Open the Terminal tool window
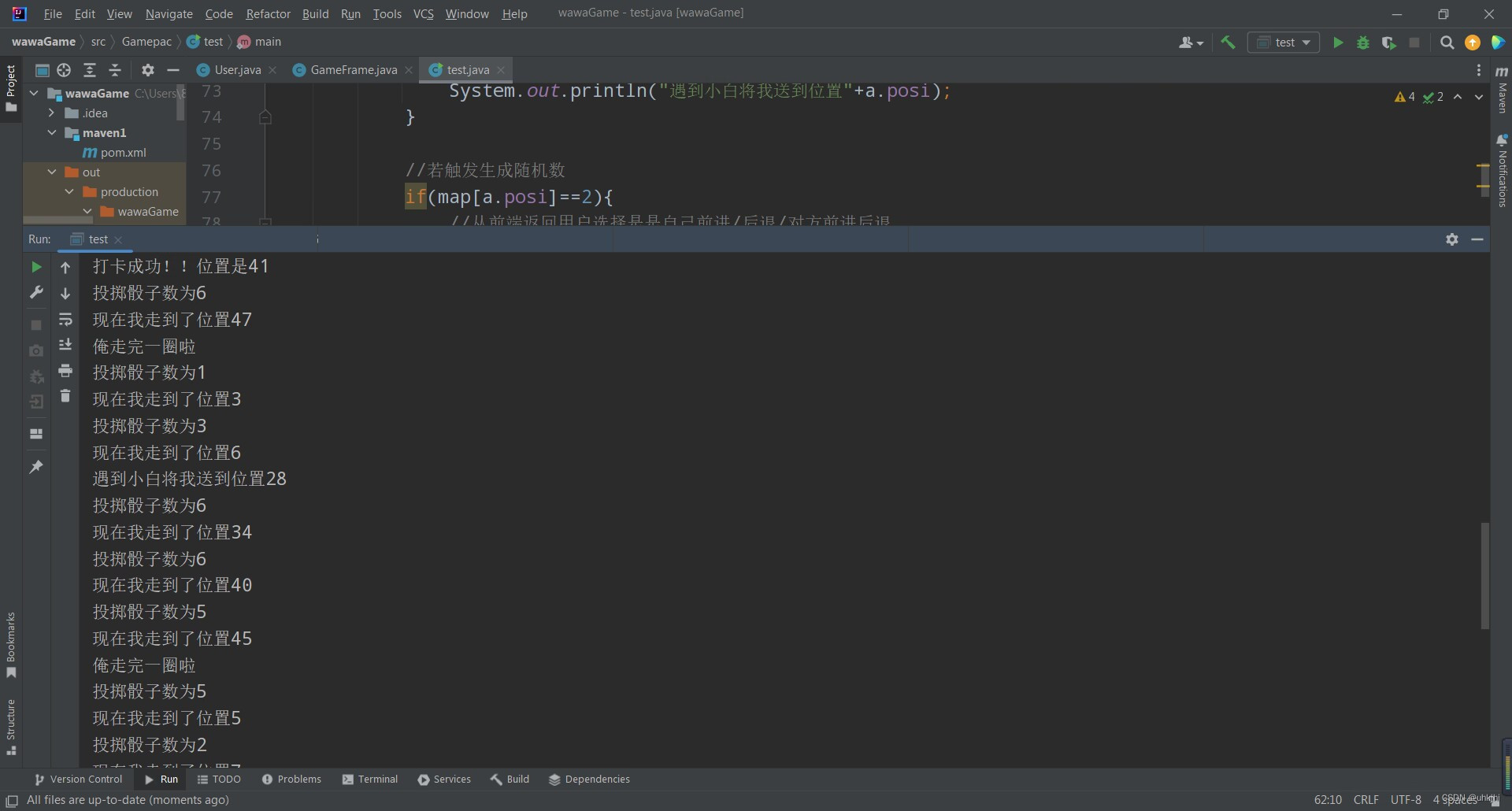 click(x=370, y=780)
